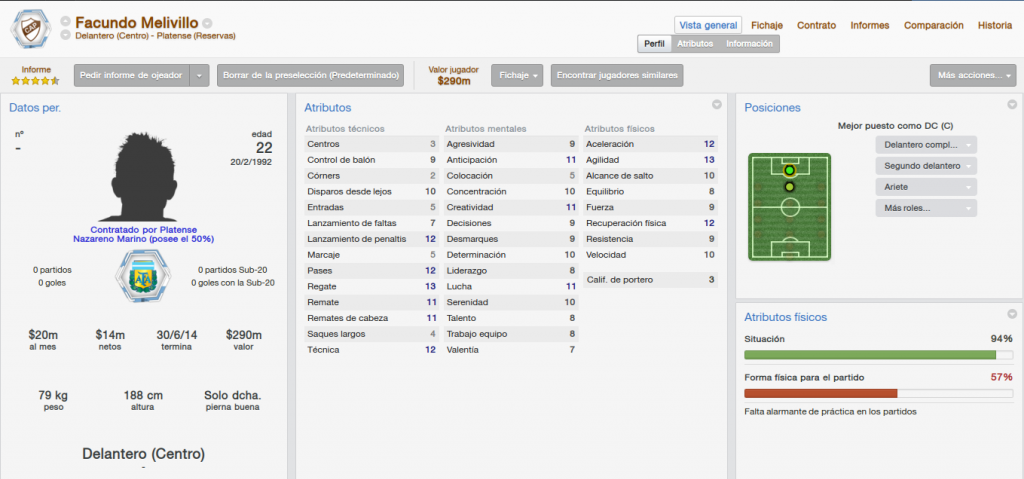This screenshot has width=1024, height=479.
Task: Open the Comparación tab
Action: (933, 25)
